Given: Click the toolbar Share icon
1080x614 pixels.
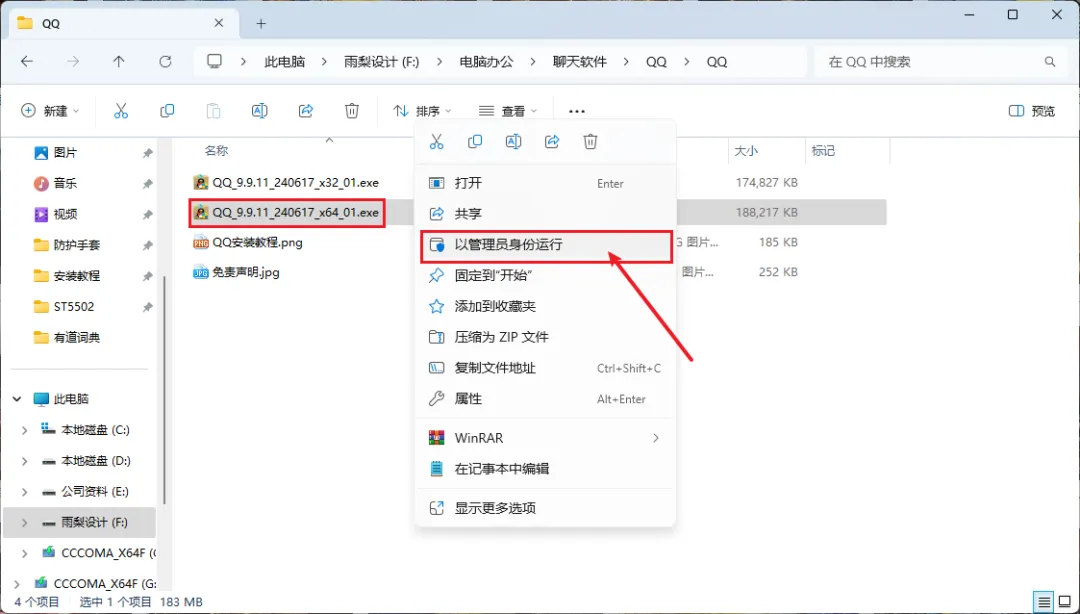Looking at the screenshot, I should [306, 111].
